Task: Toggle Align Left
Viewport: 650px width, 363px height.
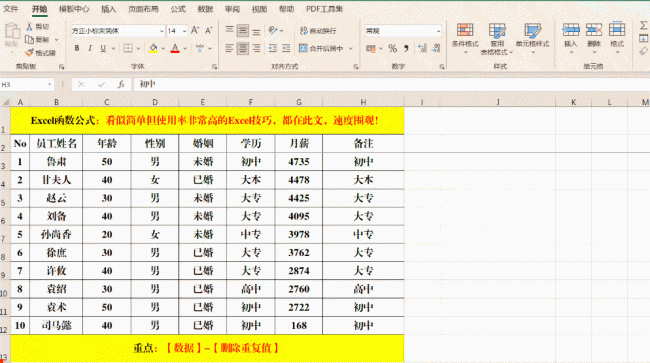Action: tap(229, 48)
